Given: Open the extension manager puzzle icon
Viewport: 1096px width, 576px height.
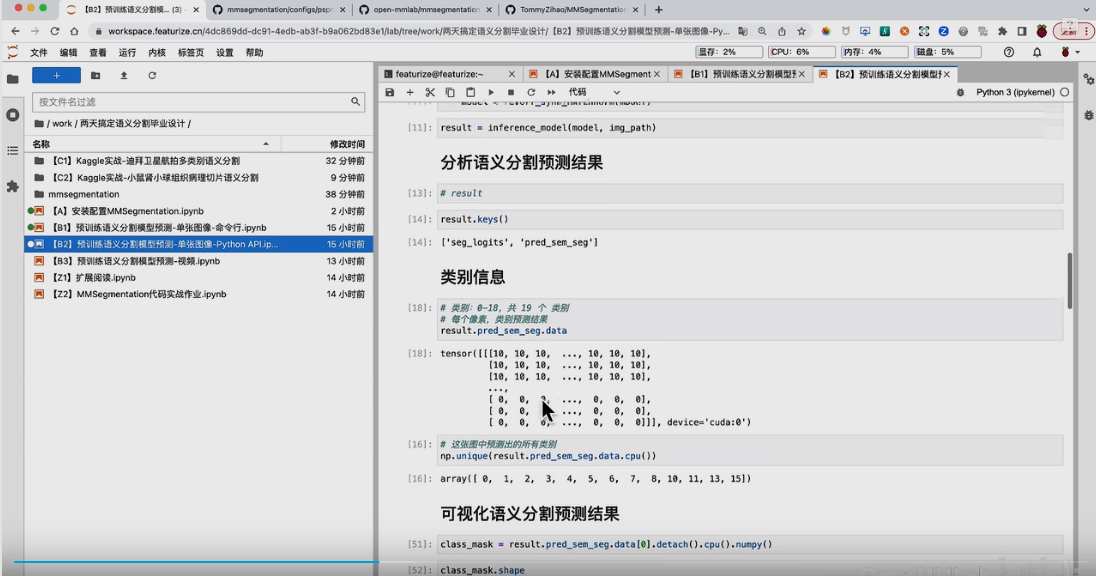Looking at the screenshot, I should point(12,186).
